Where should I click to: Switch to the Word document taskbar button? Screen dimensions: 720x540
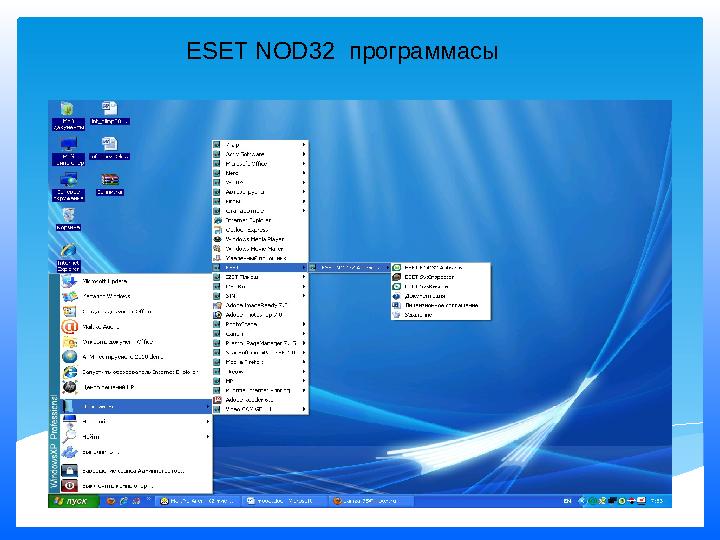coord(285,501)
